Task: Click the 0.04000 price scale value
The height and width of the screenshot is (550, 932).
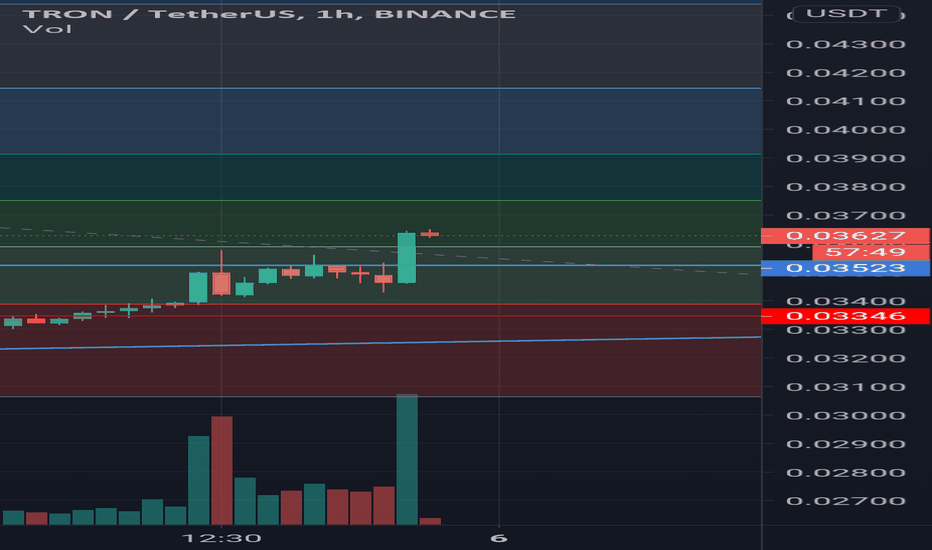Action: pos(846,130)
